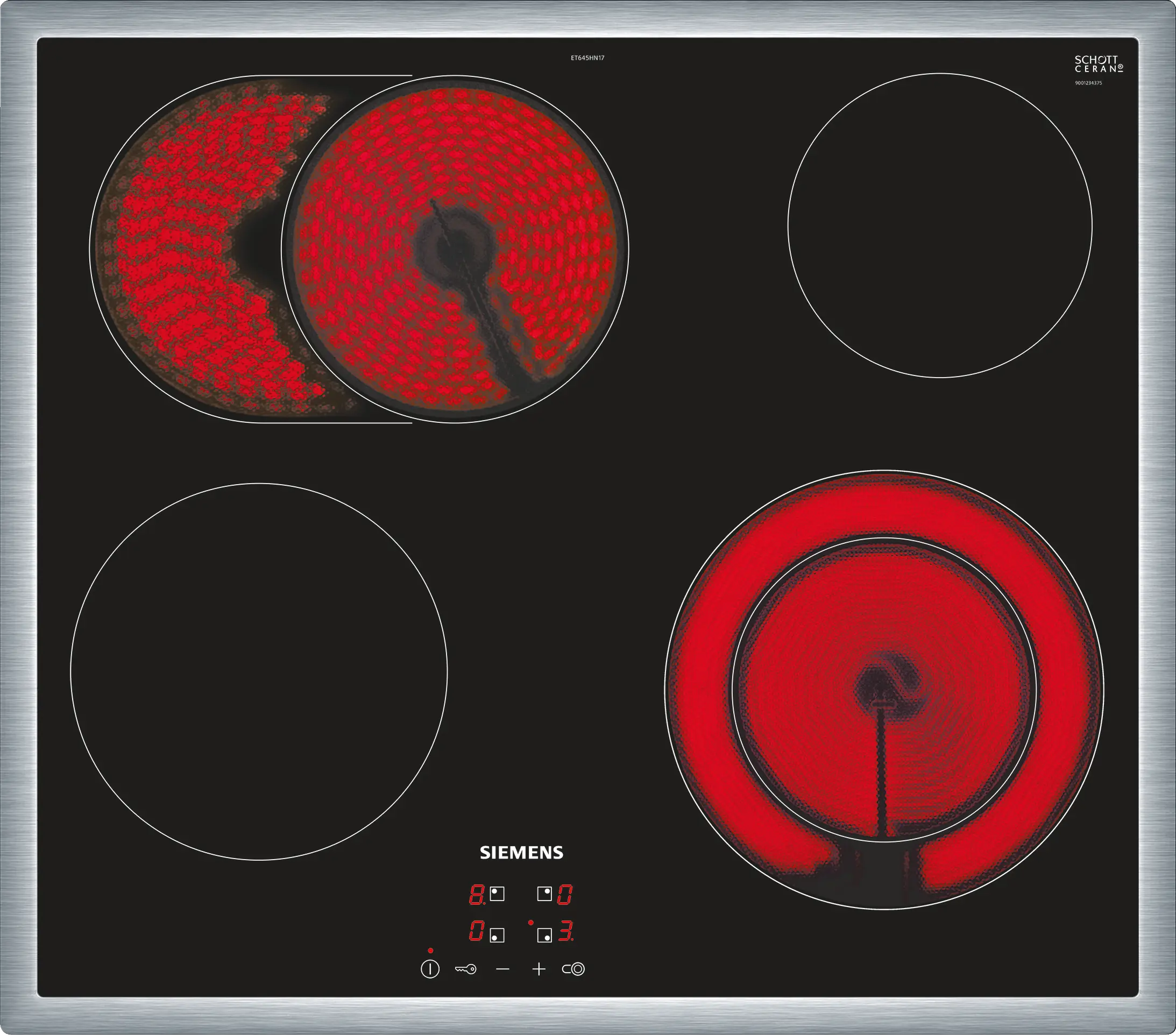Click the glowing rear-left round zone center
The image size is (1176, 1035).
[x=455, y=249]
